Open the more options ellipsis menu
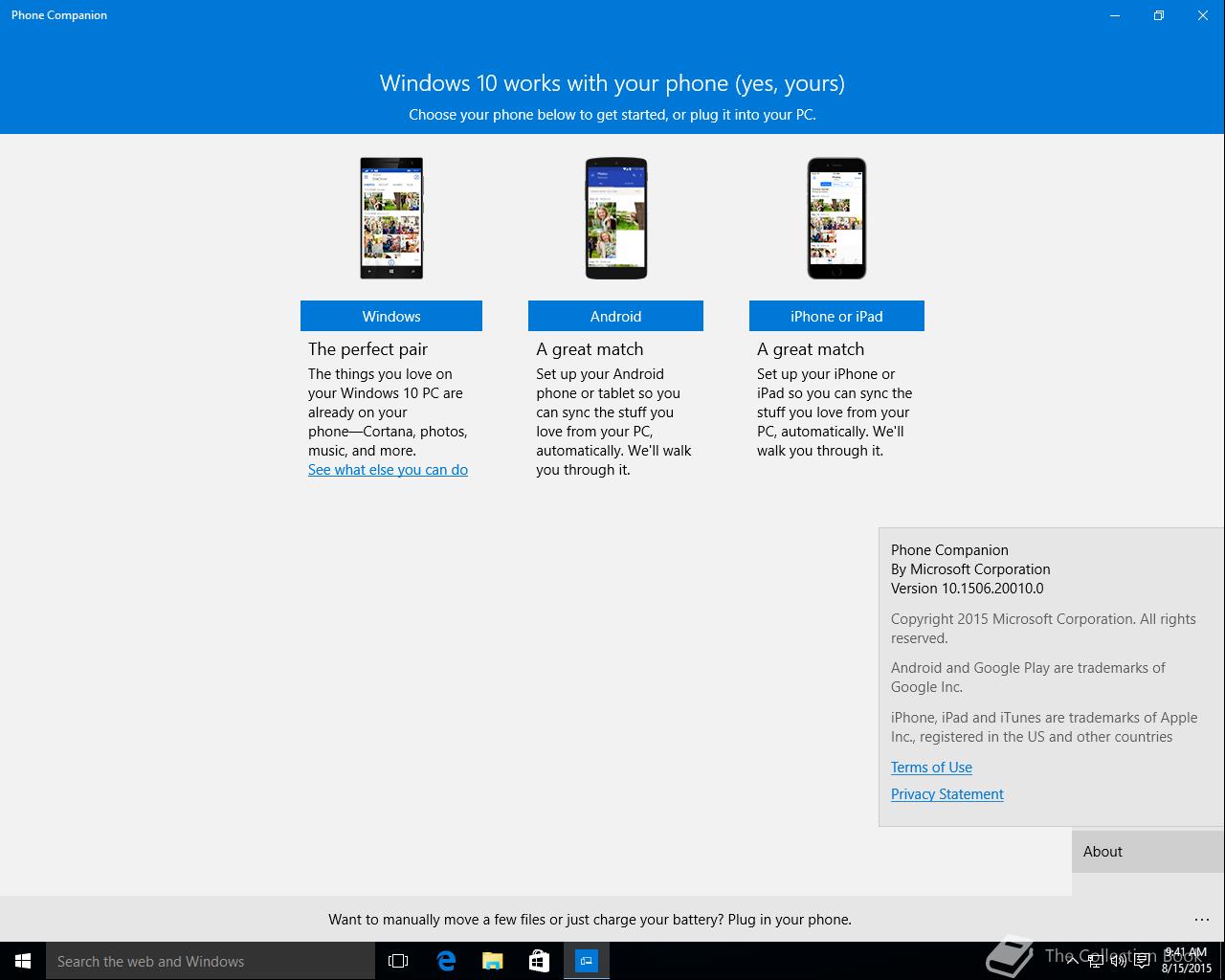 1202,920
